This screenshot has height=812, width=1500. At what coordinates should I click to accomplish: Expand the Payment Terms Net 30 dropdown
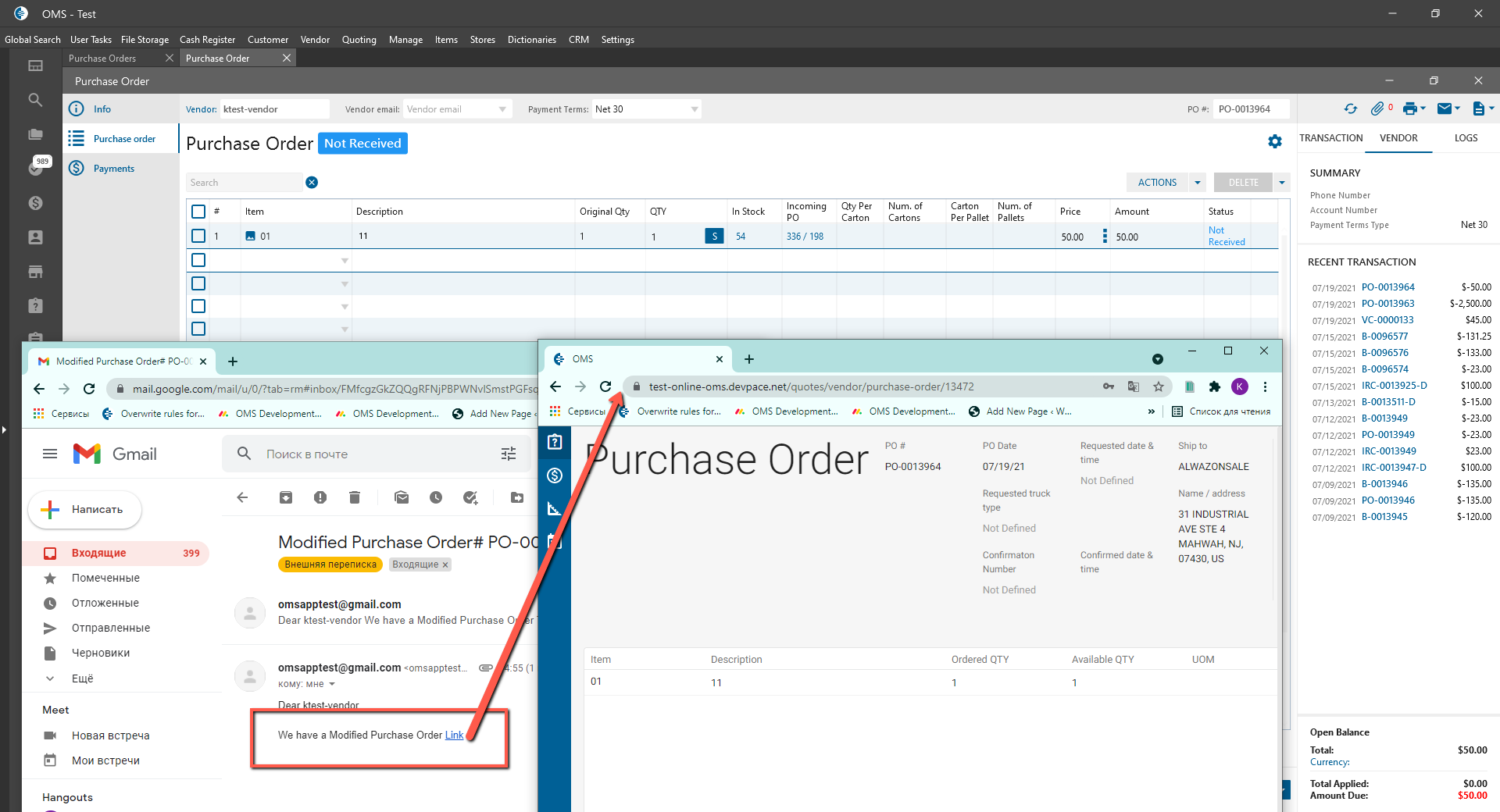(x=695, y=109)
